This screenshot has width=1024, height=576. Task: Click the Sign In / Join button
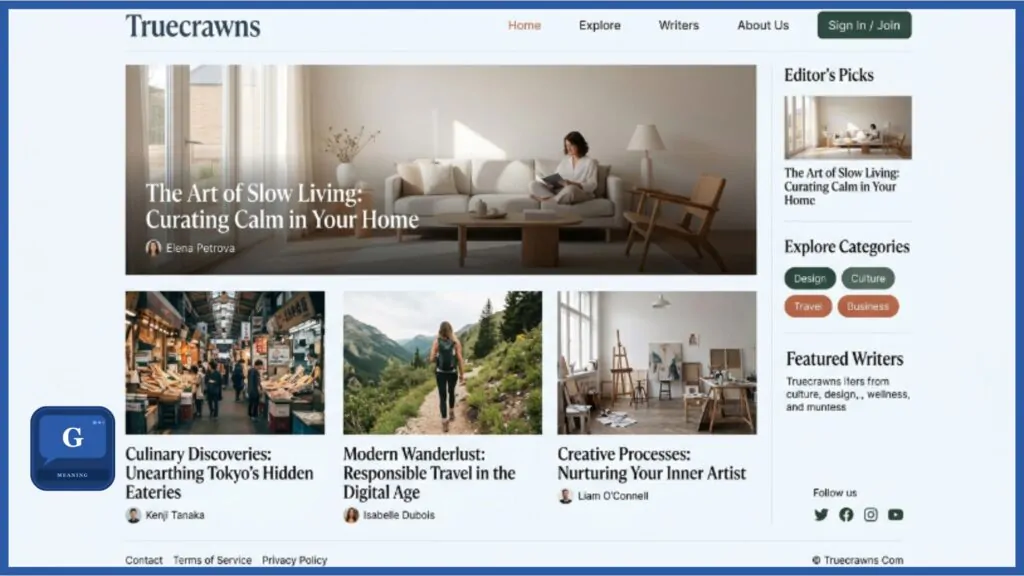pyautogui.click(x=864, y=25)
